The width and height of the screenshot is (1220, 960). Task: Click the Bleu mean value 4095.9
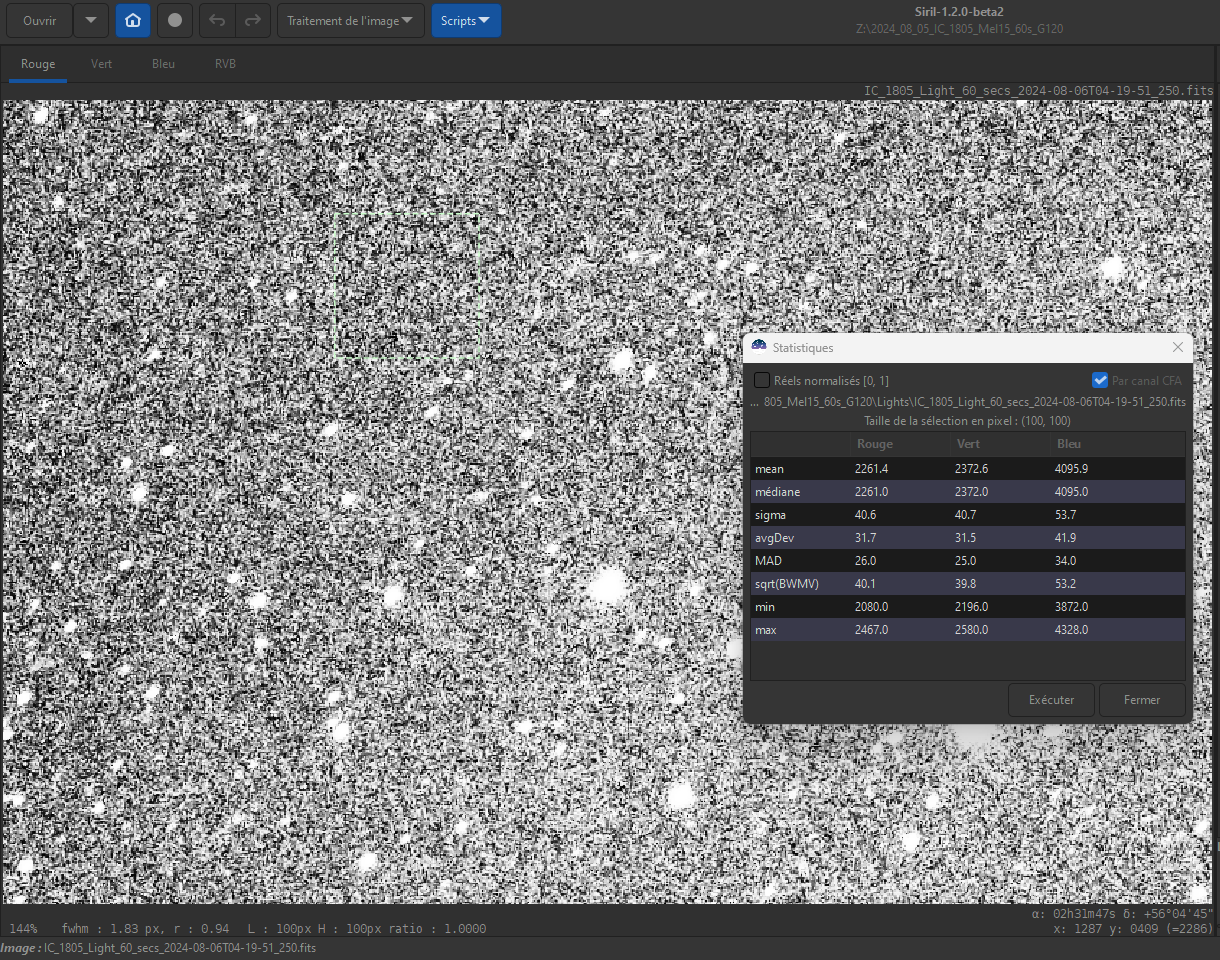coord(1071,469)
